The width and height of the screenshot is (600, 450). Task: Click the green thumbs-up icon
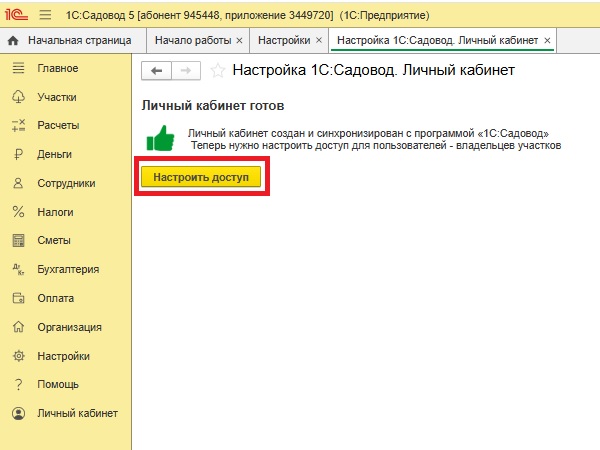[160, 138]
